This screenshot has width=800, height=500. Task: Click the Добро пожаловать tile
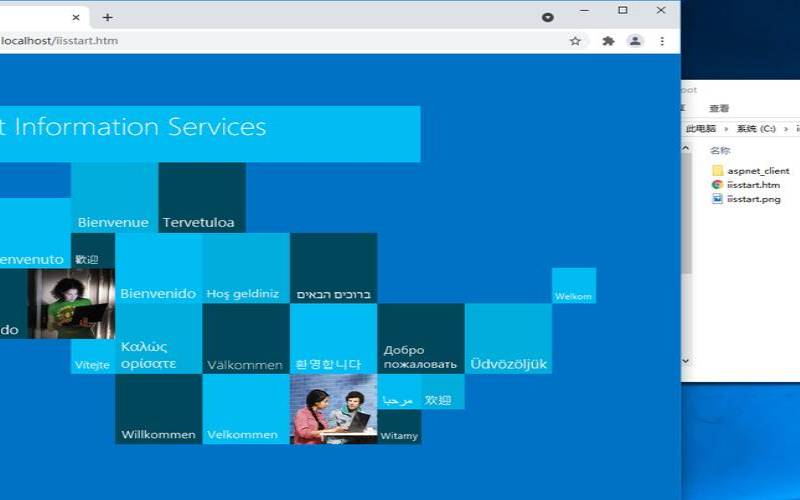(421, 339)
